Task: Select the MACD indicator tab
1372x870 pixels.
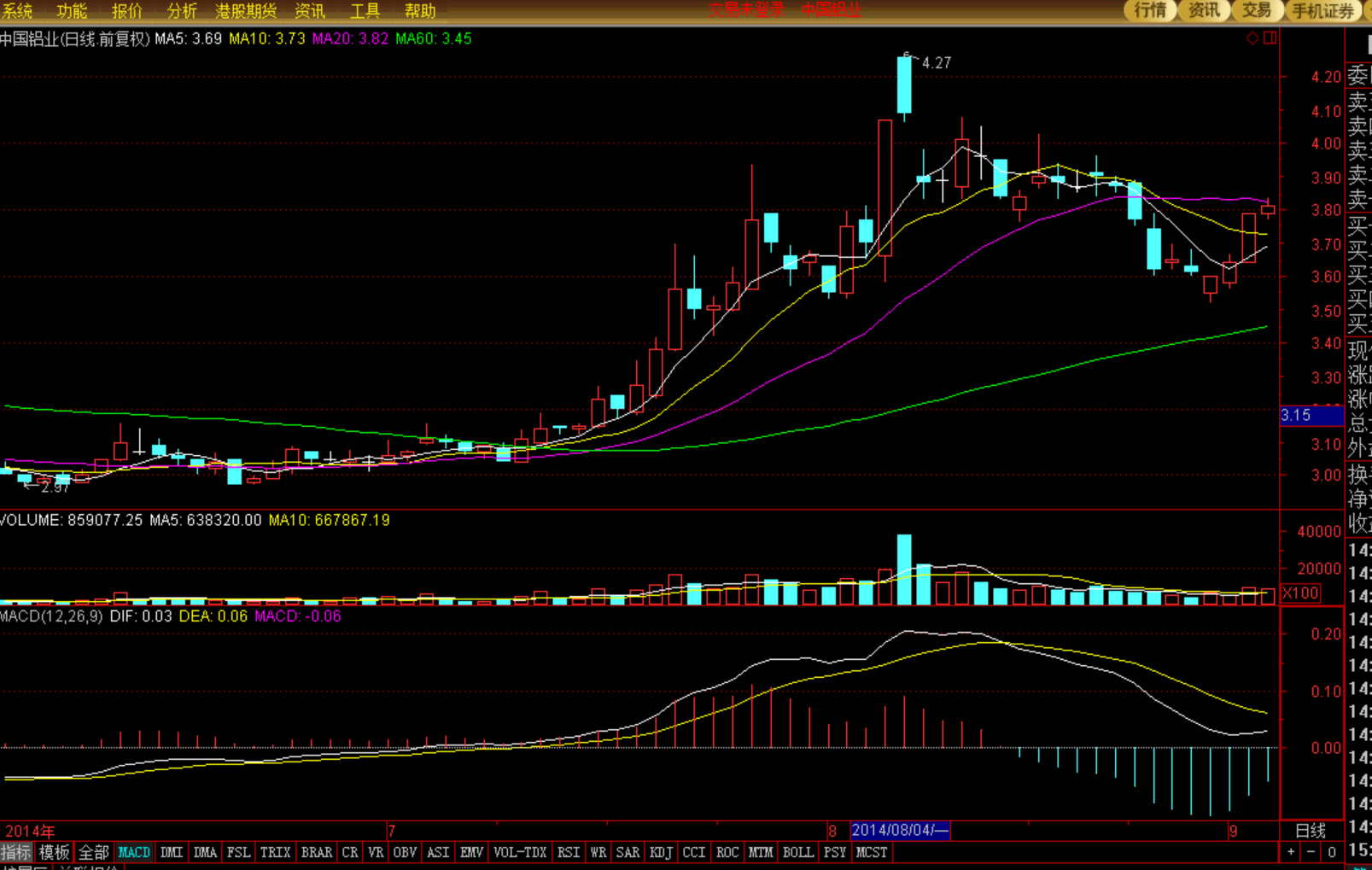Action: [134, 852]
